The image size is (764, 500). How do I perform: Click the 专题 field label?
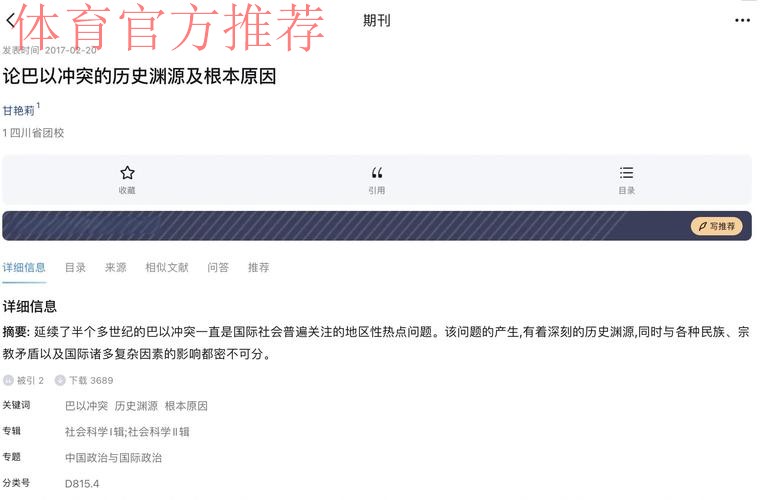tap(12, 457)
